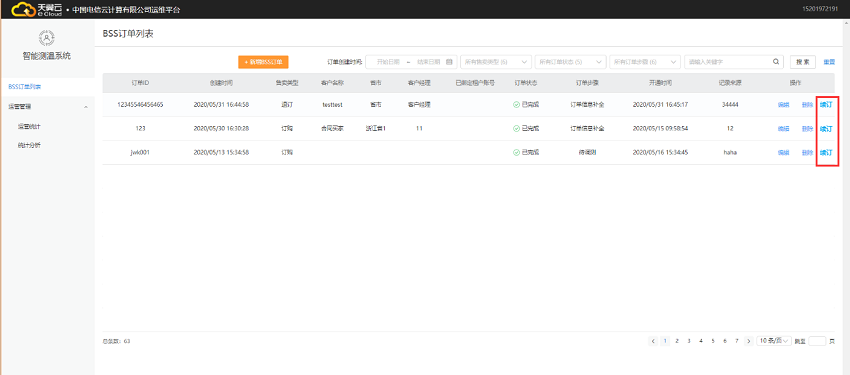Click the 开通时间 column header
Screen dimensions: 850x375
(x=660, y=83)
